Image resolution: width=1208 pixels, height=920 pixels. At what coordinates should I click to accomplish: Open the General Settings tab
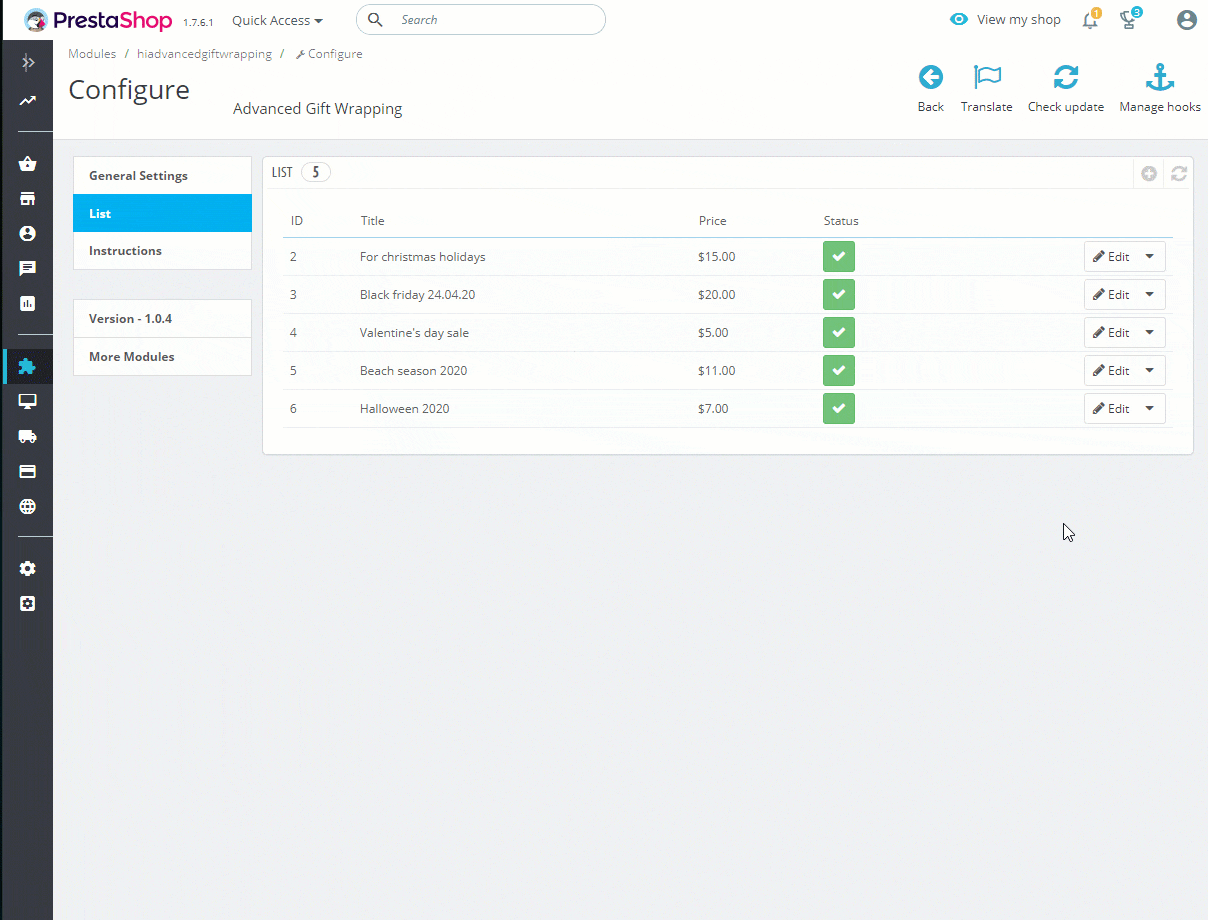coord(162,175)
